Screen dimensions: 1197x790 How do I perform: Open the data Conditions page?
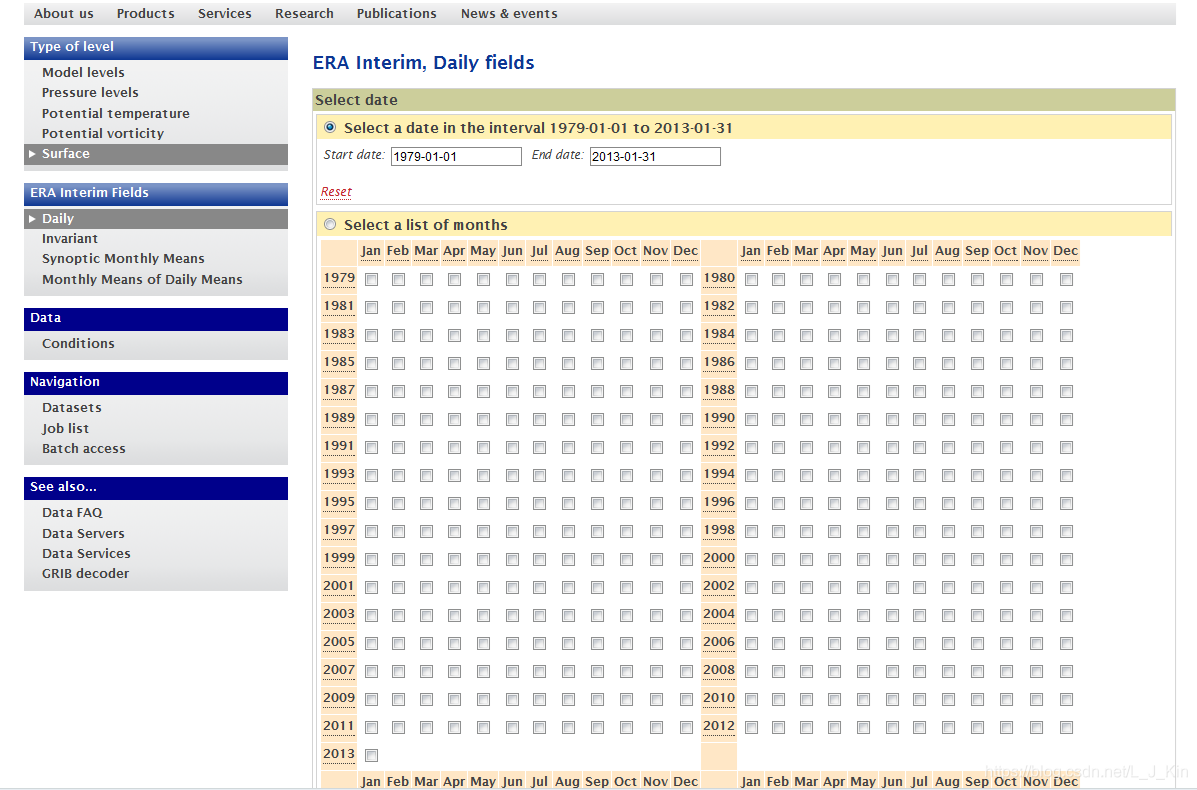tap(78, 343)
